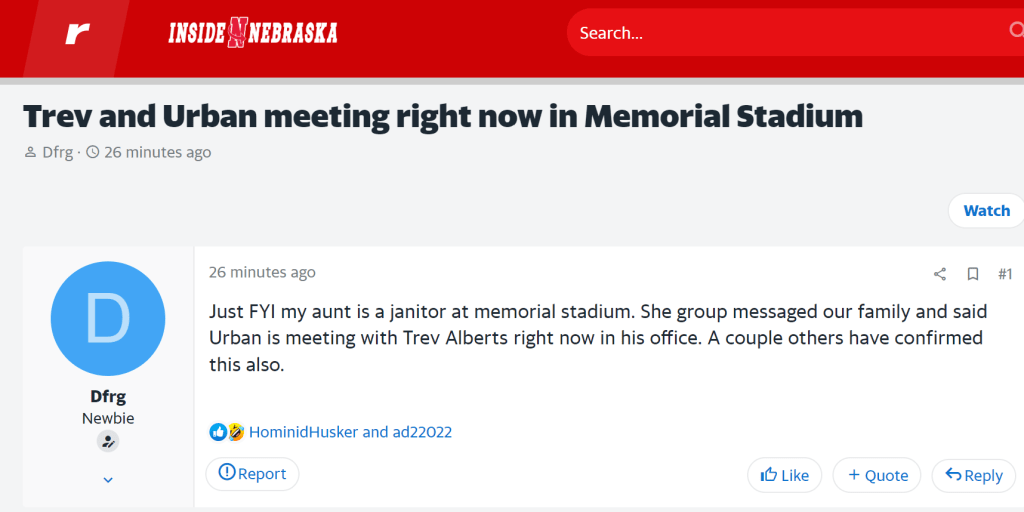This screenshot has height=512, width=1024.
Task: Open the post #1 permalink
Action: click(x=1005, y=274)
